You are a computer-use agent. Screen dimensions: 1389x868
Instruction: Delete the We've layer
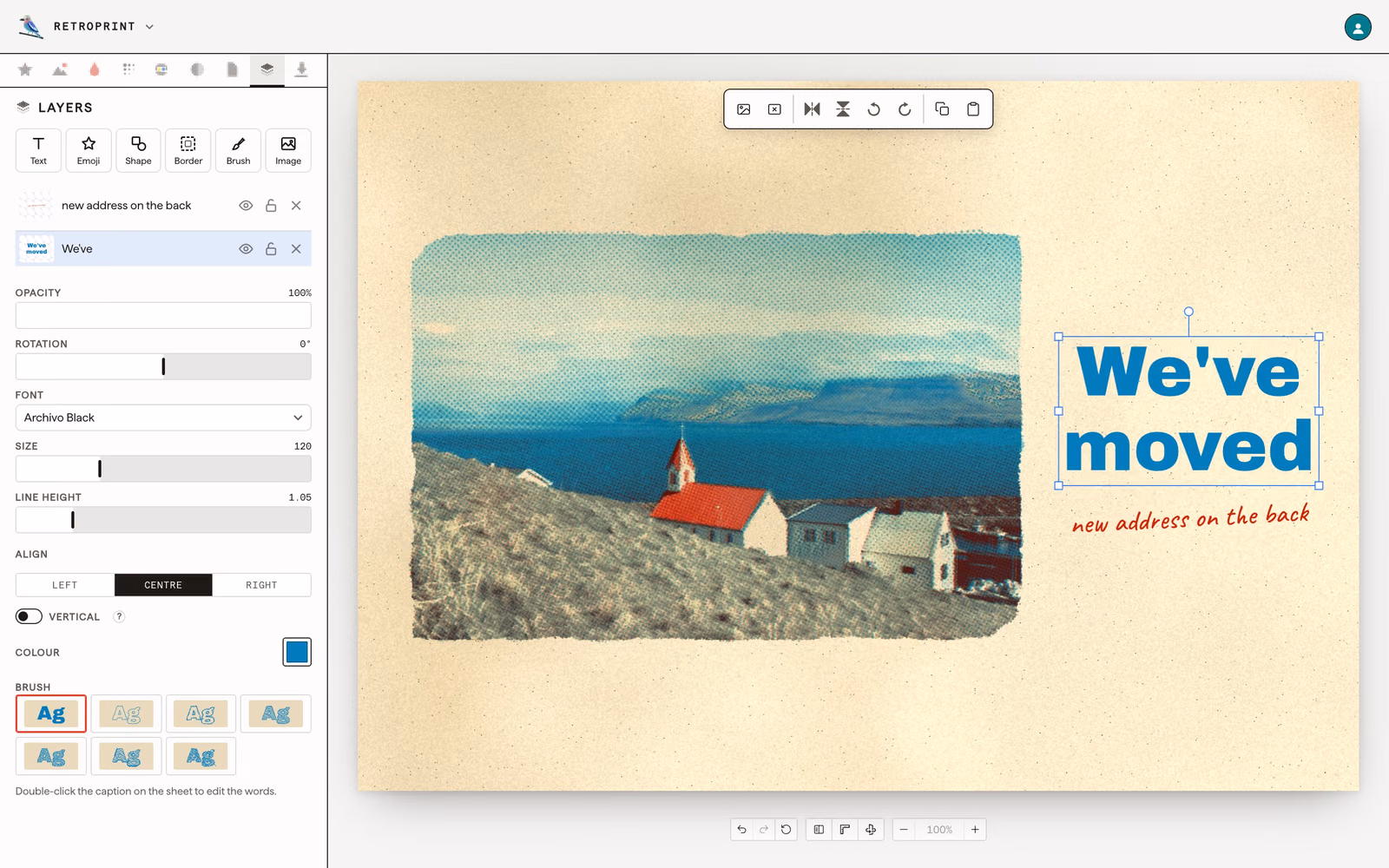point(296,249)
